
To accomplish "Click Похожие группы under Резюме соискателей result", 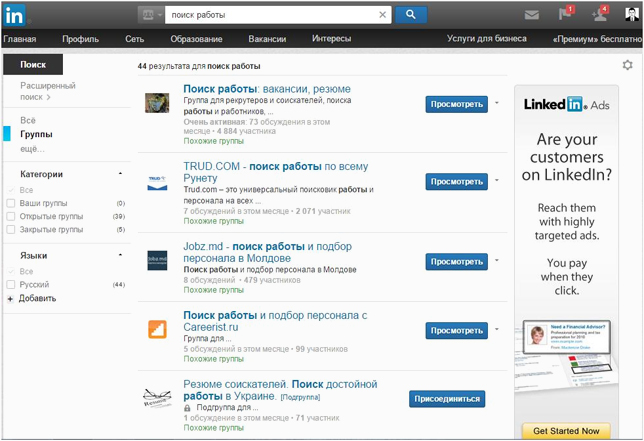I will click(214, 428).
